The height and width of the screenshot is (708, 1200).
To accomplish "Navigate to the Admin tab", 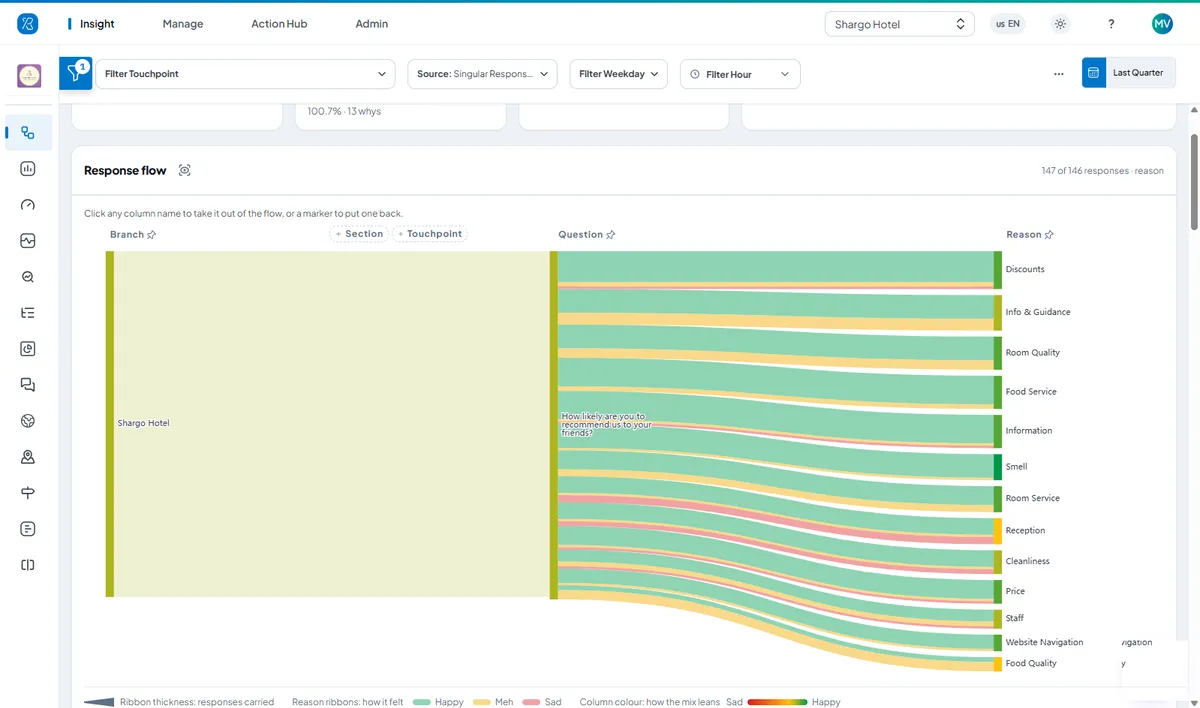I will (x=372, y=24).
